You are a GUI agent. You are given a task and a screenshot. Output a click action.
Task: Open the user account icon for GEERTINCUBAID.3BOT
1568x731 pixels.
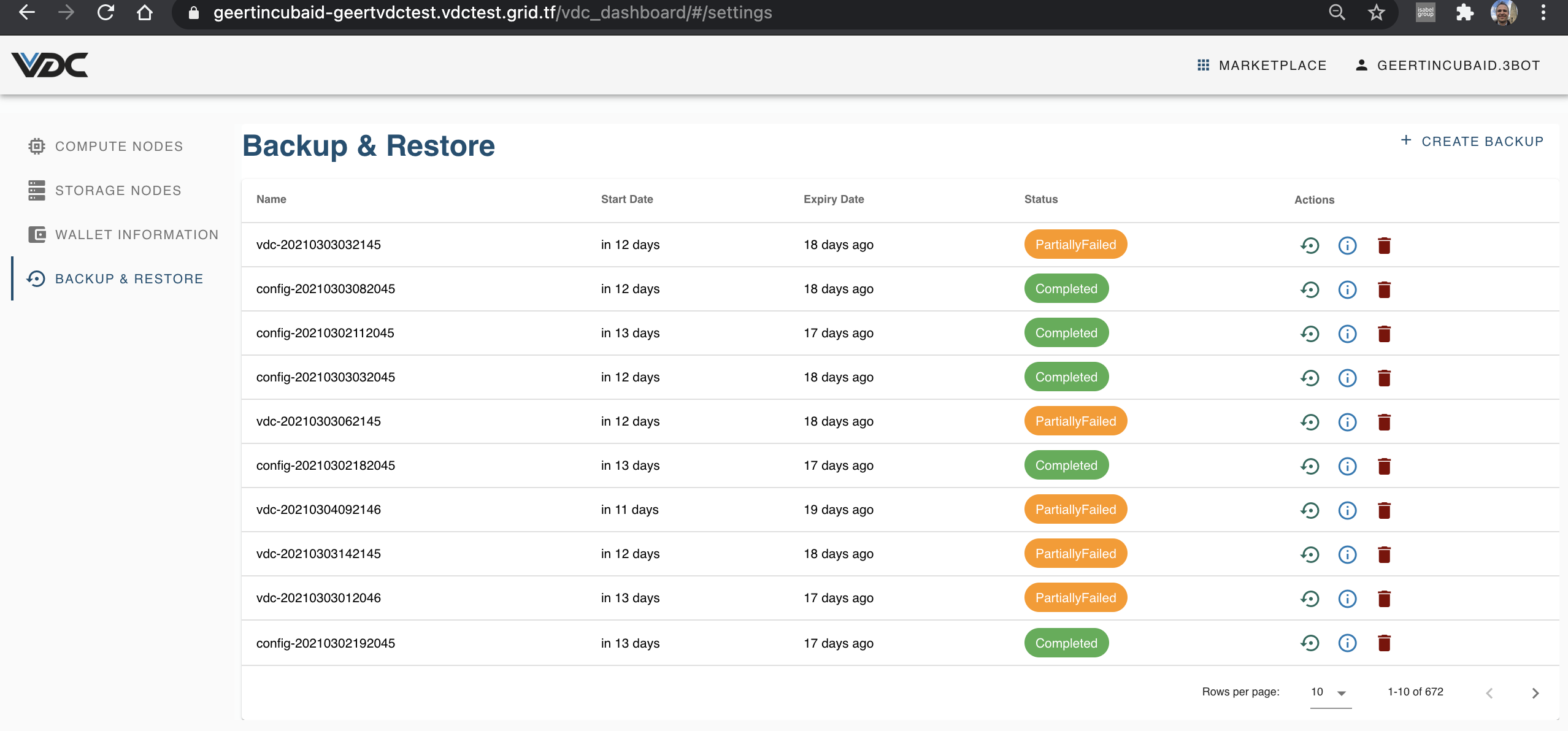pyautogui.click(x=1361, y=64)
